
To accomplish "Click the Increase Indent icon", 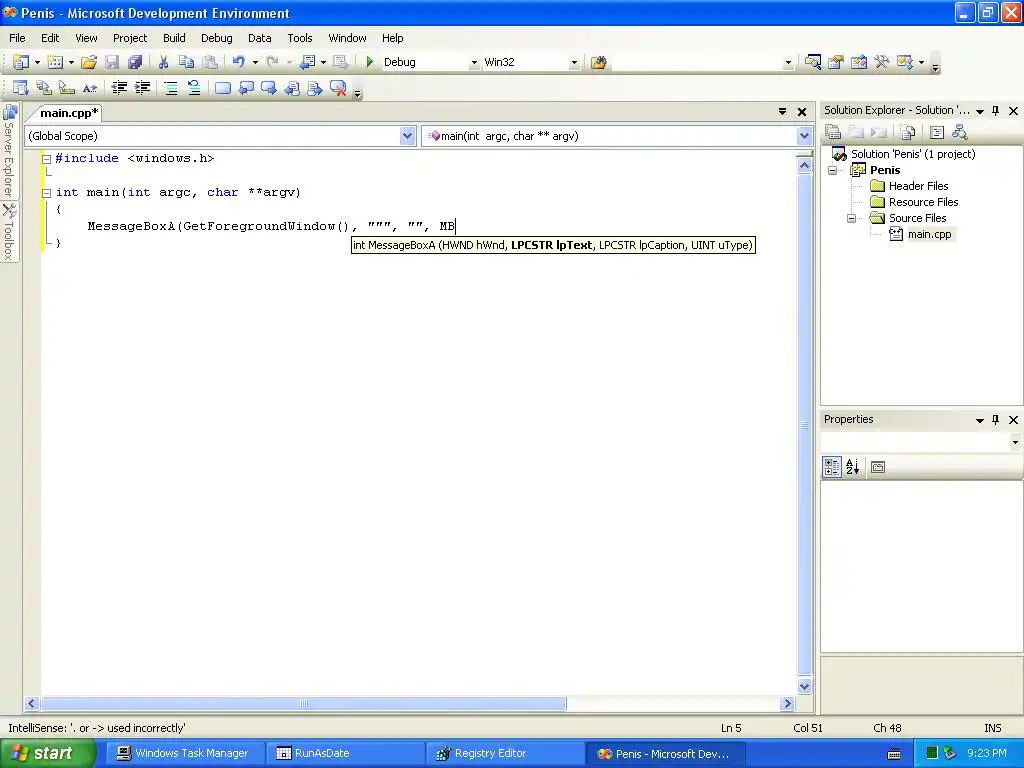I will (x=142, y=88).
